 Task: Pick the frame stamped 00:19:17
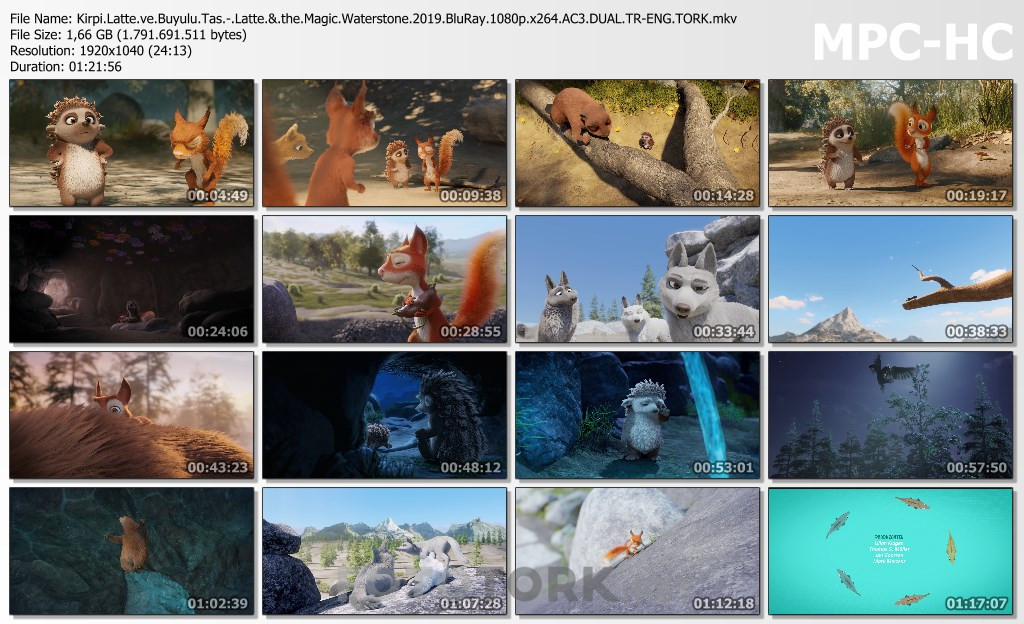coord(890,143)
